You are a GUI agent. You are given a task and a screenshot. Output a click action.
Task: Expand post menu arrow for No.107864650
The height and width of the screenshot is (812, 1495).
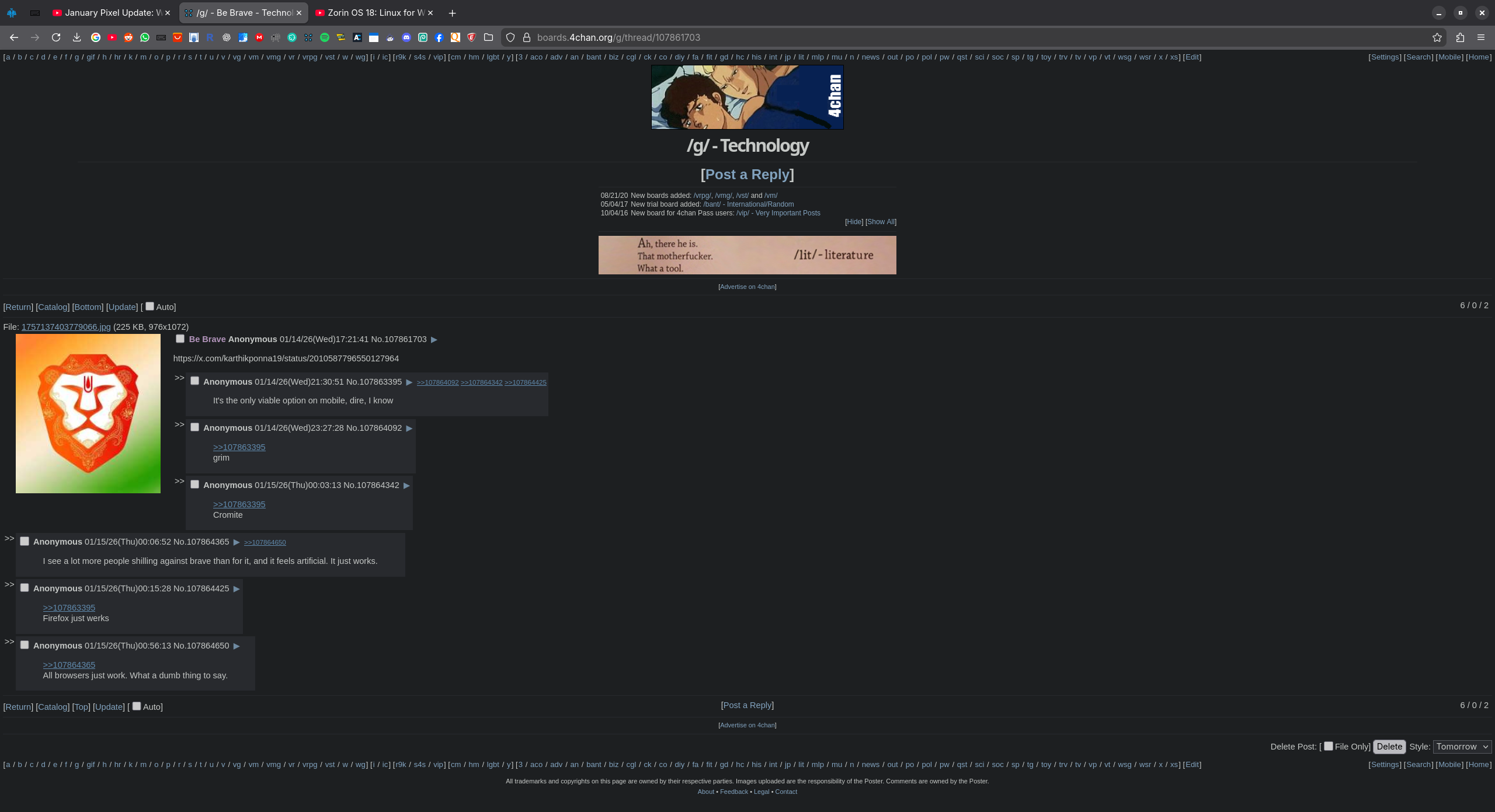click(237, 646)
